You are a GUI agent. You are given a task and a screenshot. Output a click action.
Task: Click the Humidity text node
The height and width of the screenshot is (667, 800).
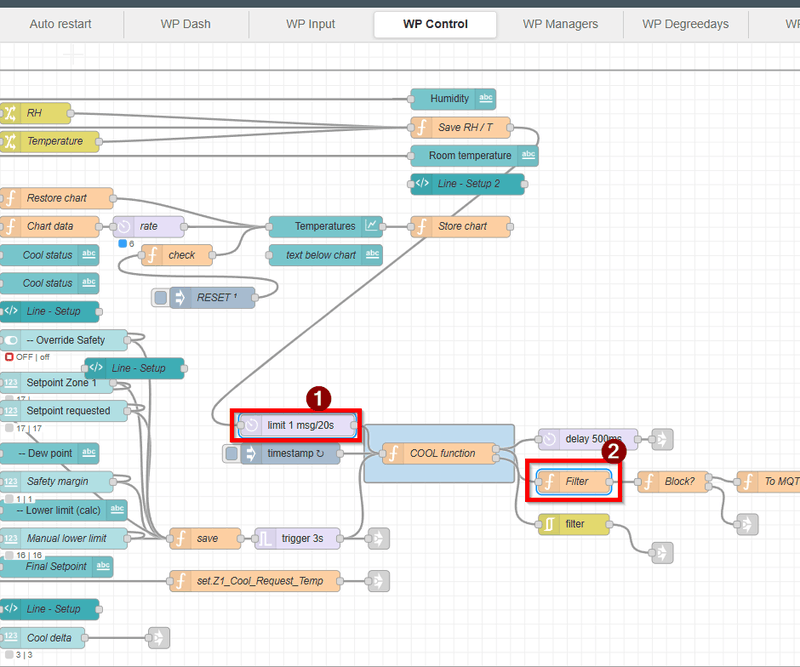pos(453,98)
